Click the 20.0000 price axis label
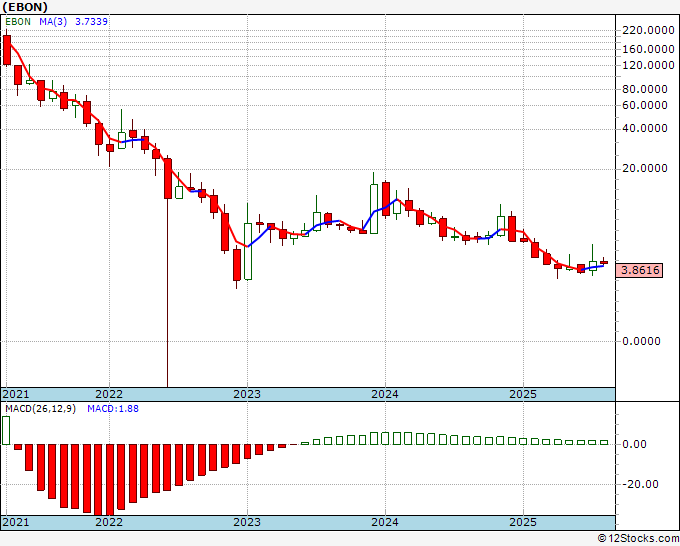Image resolution: width=680 pixels, height=546 pixels. pos(645,168)
